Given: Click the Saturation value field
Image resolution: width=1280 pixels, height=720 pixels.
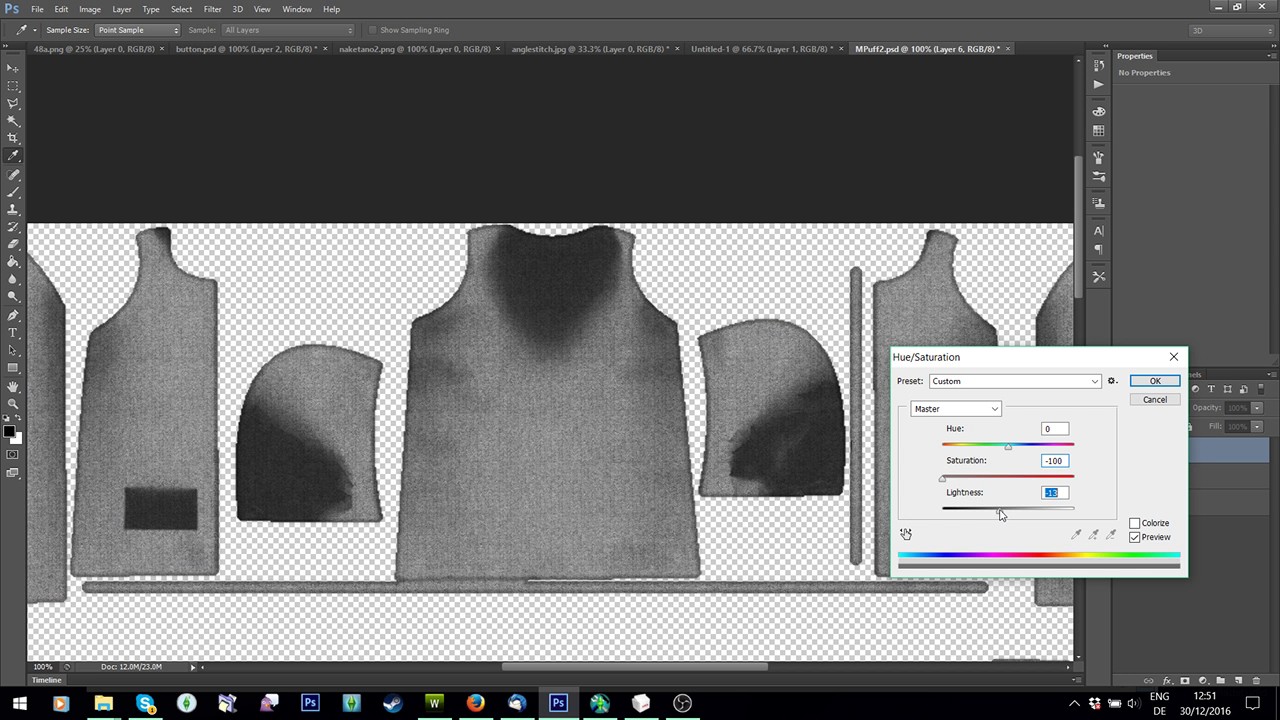Looking at the screenshot, I should tap(1054, 461).
